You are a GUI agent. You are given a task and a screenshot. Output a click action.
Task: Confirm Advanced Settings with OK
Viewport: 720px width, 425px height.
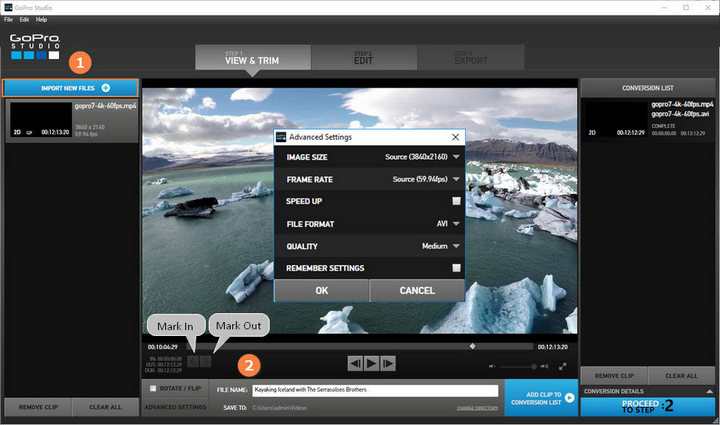pos(321,290)
